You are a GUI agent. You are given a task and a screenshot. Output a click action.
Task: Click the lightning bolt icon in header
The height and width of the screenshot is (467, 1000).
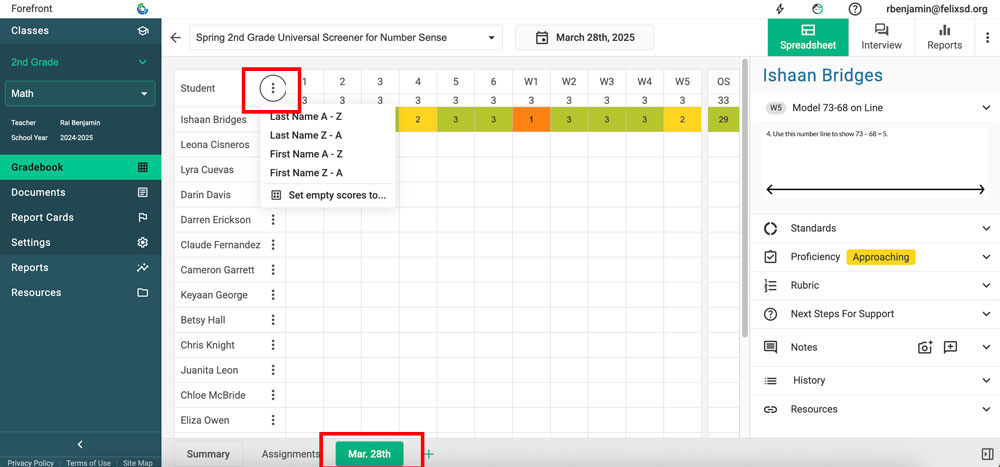[780, 9]
